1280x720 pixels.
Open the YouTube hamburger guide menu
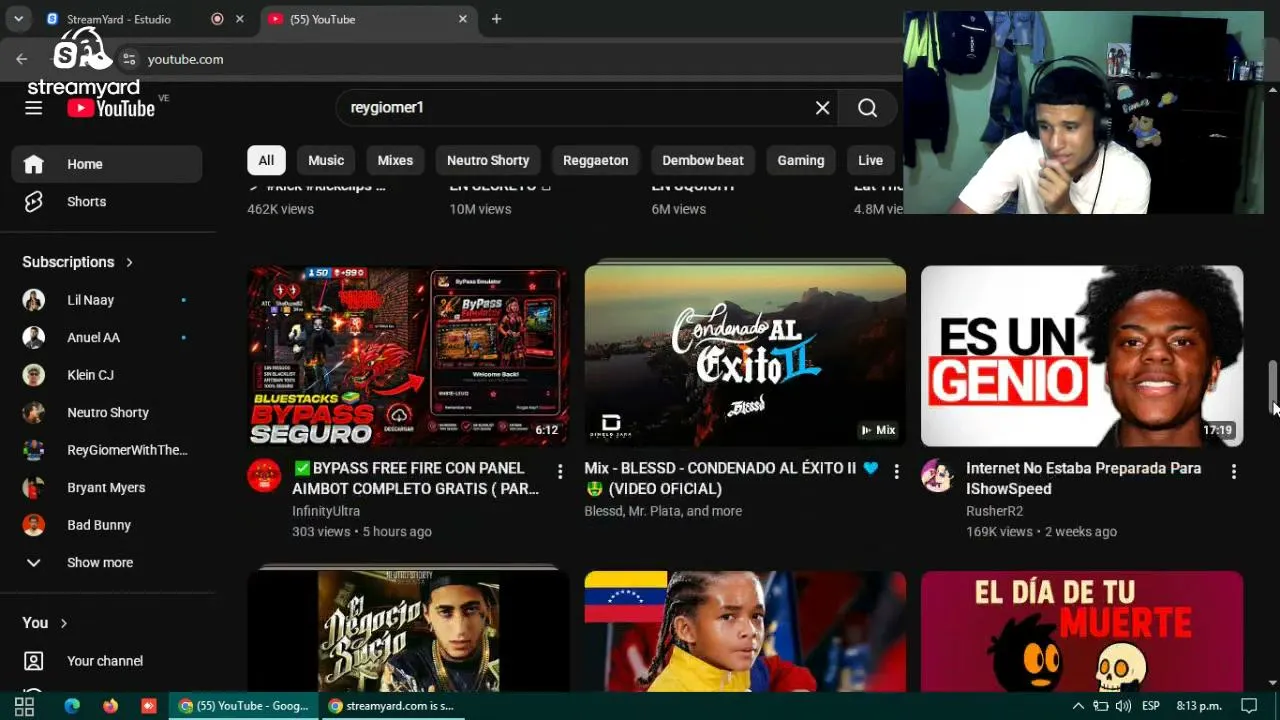tap(34, 108)
